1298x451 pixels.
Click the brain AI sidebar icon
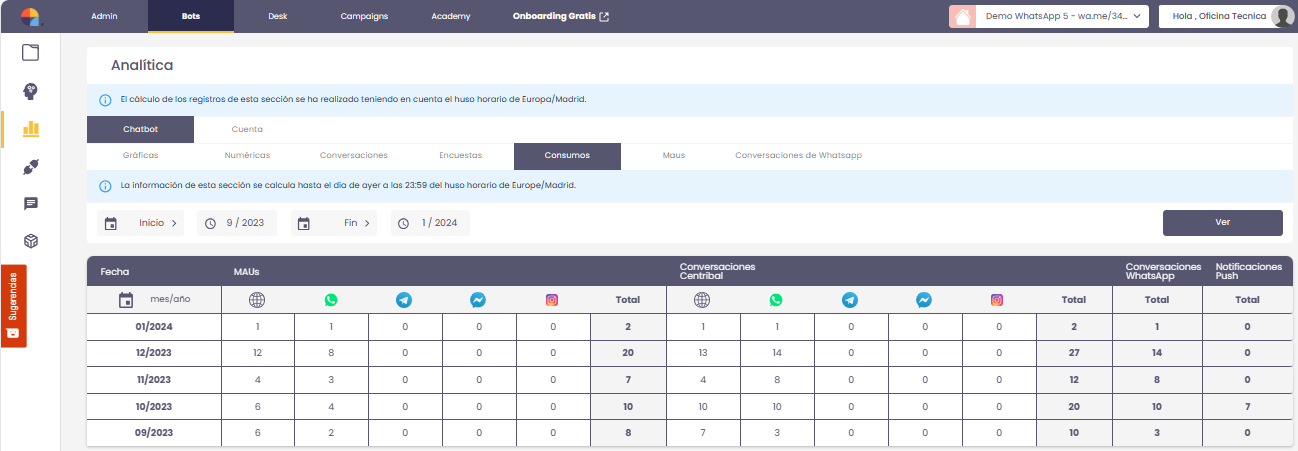pos(31,91)
